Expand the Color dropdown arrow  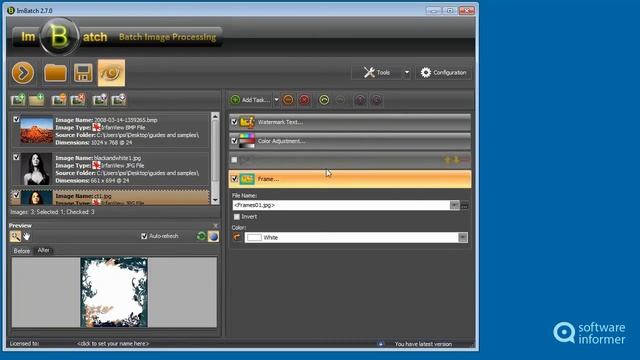(x=462, y=238)
